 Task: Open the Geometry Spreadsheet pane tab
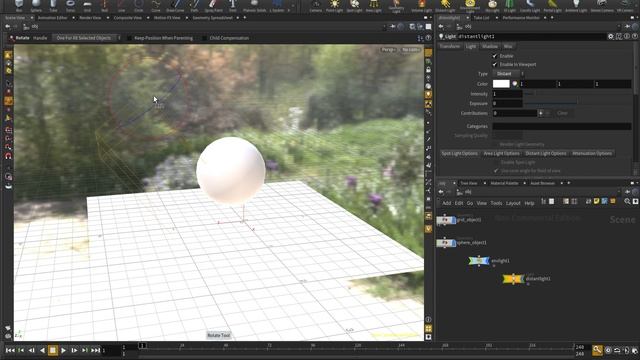coord(212,18)
